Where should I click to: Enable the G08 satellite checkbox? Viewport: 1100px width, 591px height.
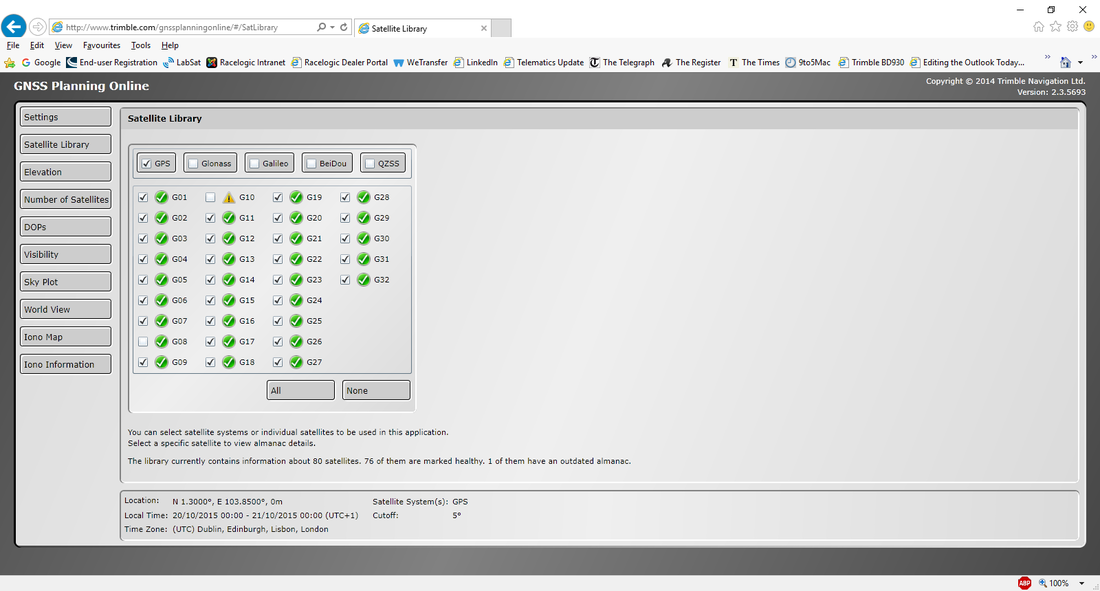click(x=144, y=342)
